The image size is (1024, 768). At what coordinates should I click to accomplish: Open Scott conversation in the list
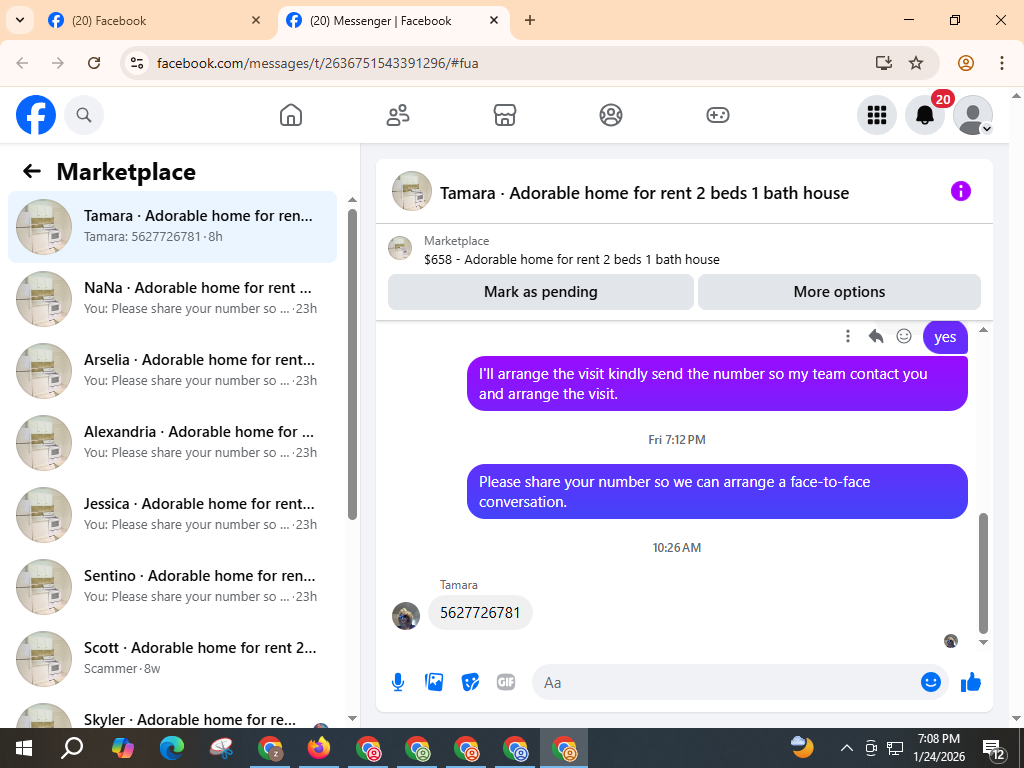coord(172,658)
